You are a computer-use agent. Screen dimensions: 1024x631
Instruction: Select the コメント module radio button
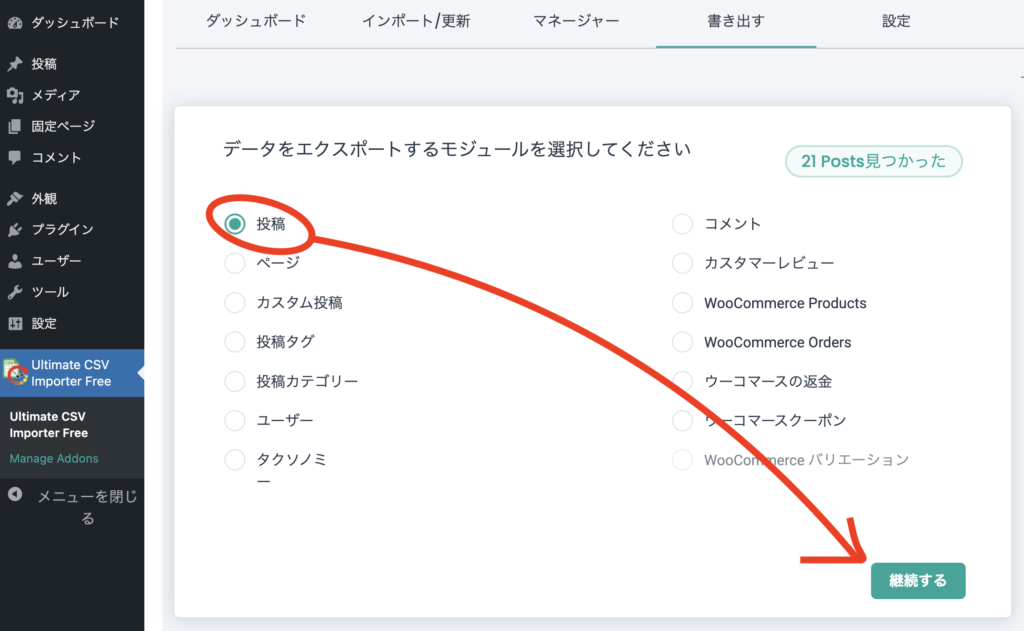pyautogui.click(x=682, y=224)
